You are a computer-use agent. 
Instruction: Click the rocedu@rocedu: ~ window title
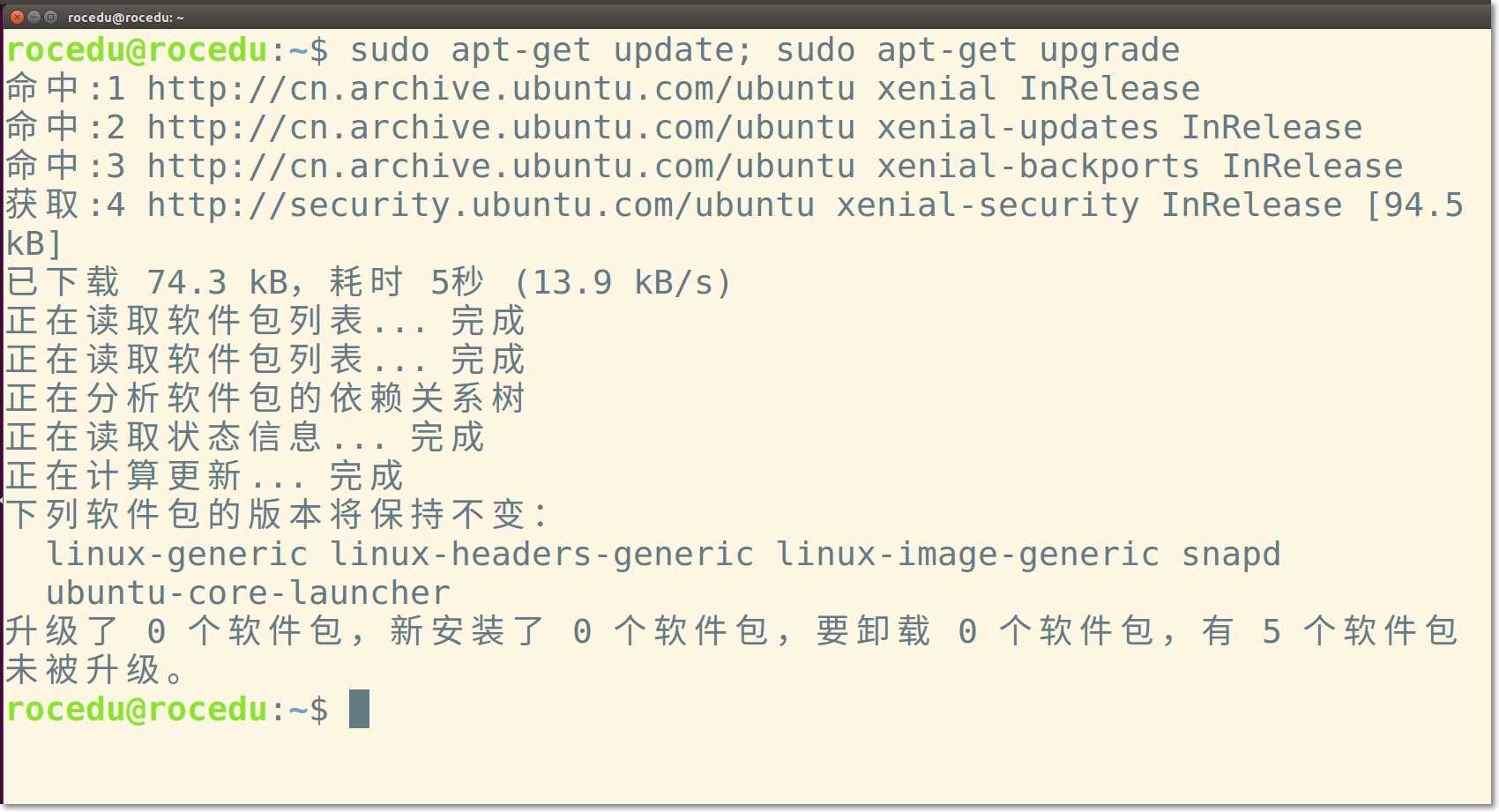tap(126, 17)
